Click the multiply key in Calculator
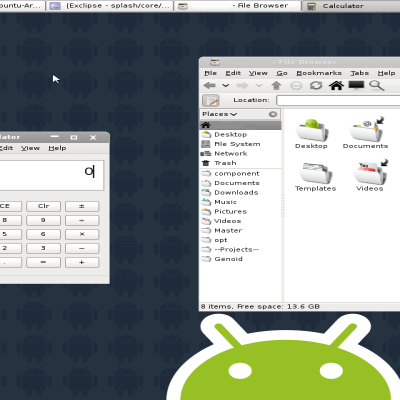The height and width of the screenshot is (400, 400). [82, 234]
